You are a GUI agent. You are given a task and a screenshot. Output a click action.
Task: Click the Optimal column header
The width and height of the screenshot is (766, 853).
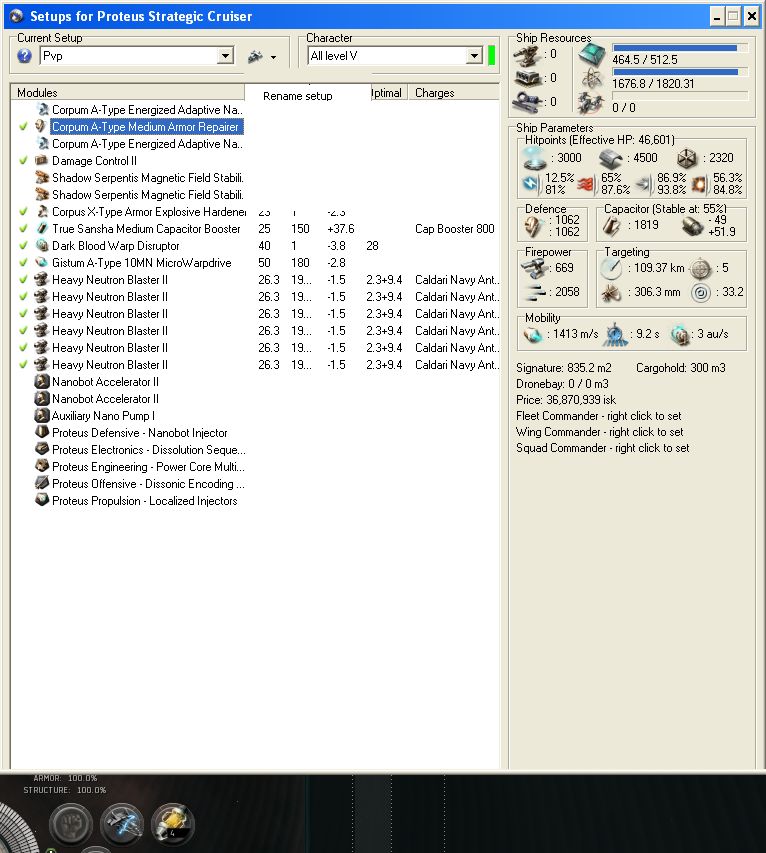coord(388,92)
